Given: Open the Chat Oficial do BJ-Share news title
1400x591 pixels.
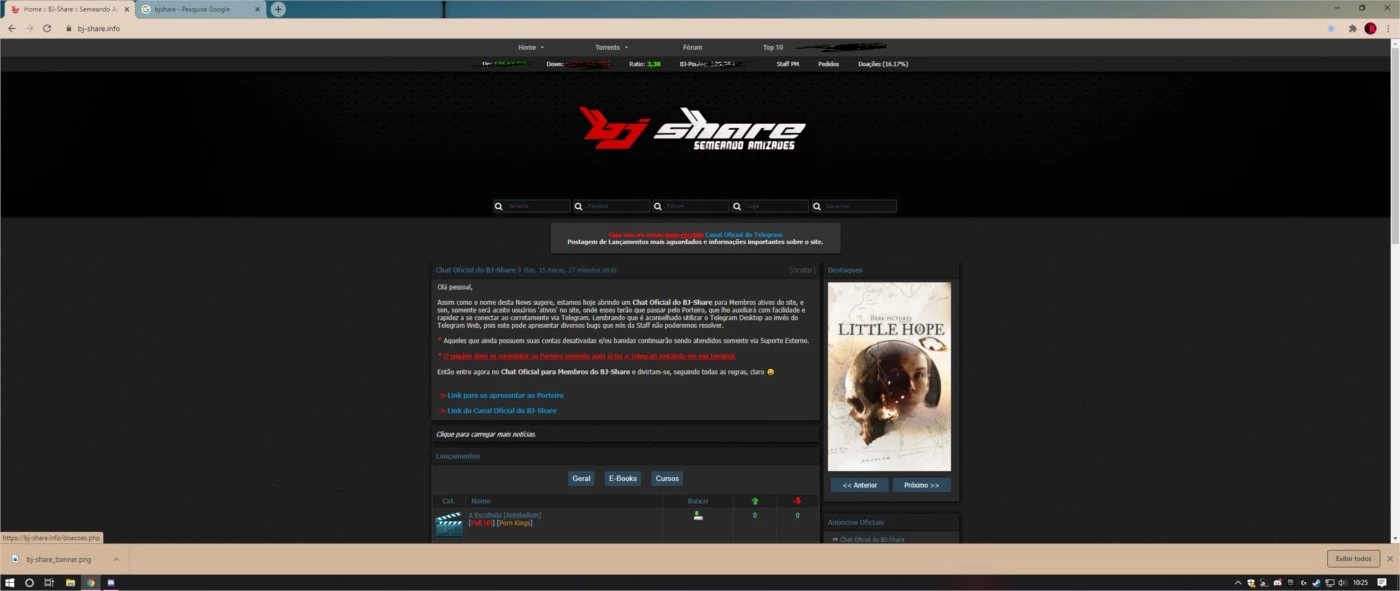Looking at the screenshot, I should point(475,270).
